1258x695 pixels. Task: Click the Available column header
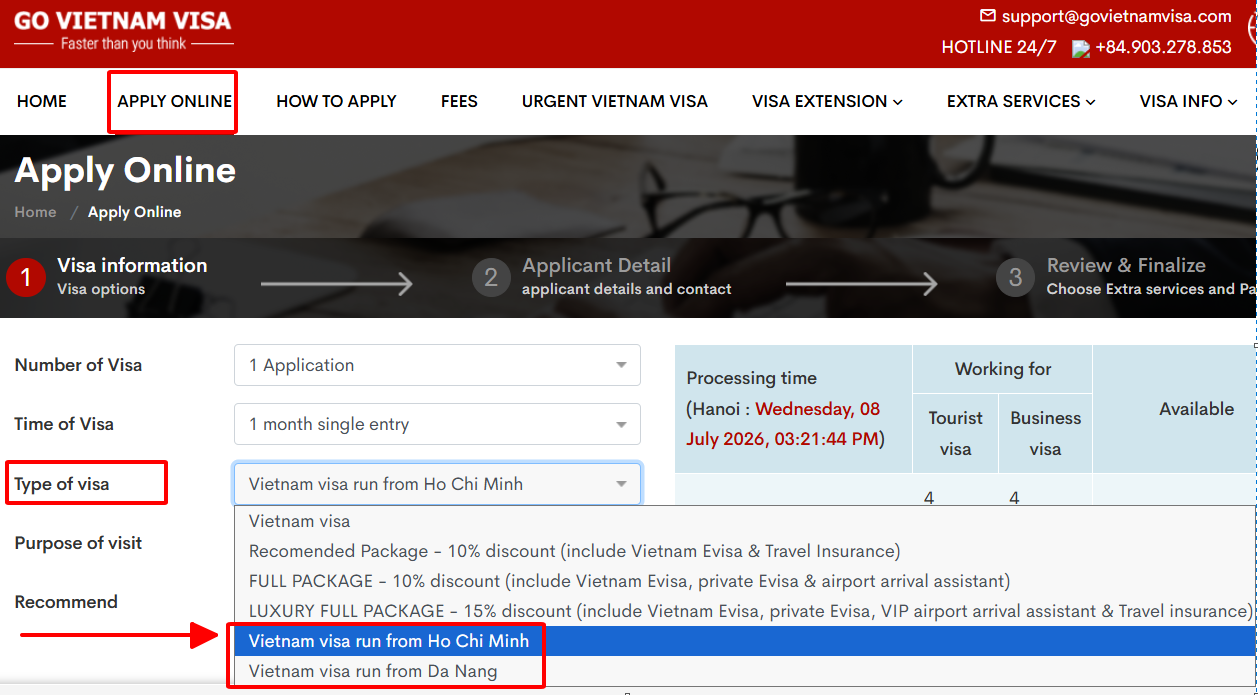(1196, 409)
